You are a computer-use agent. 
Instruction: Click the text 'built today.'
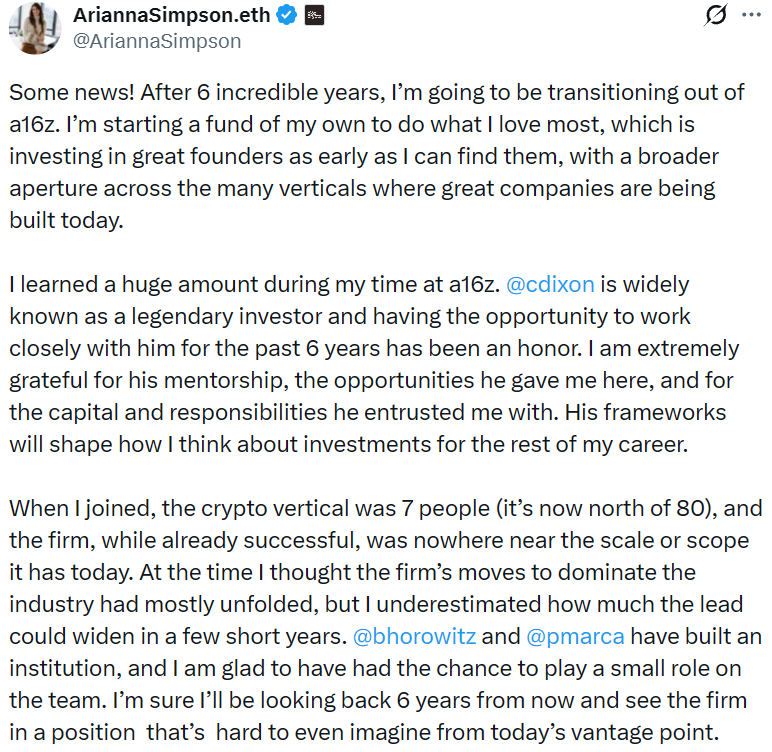point(65,221)
